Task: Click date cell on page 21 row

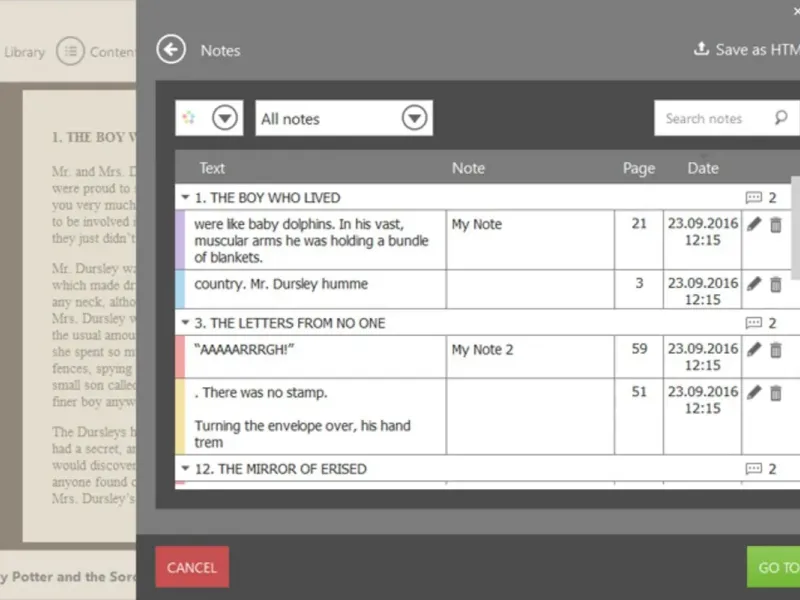Action: coord(703,240)
